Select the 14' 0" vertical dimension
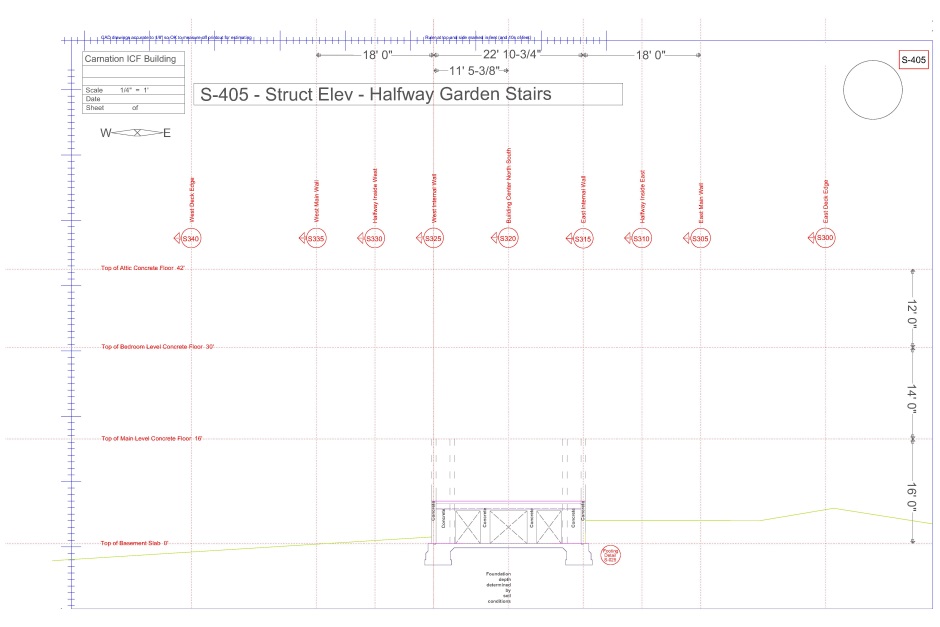This screenshot has width=940, height=627. (912, 399)
